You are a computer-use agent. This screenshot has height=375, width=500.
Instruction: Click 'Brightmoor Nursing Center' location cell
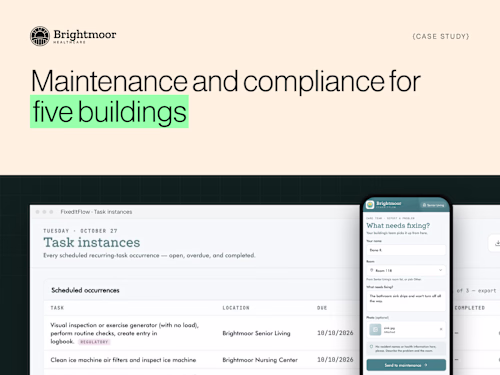coord(260,360)
